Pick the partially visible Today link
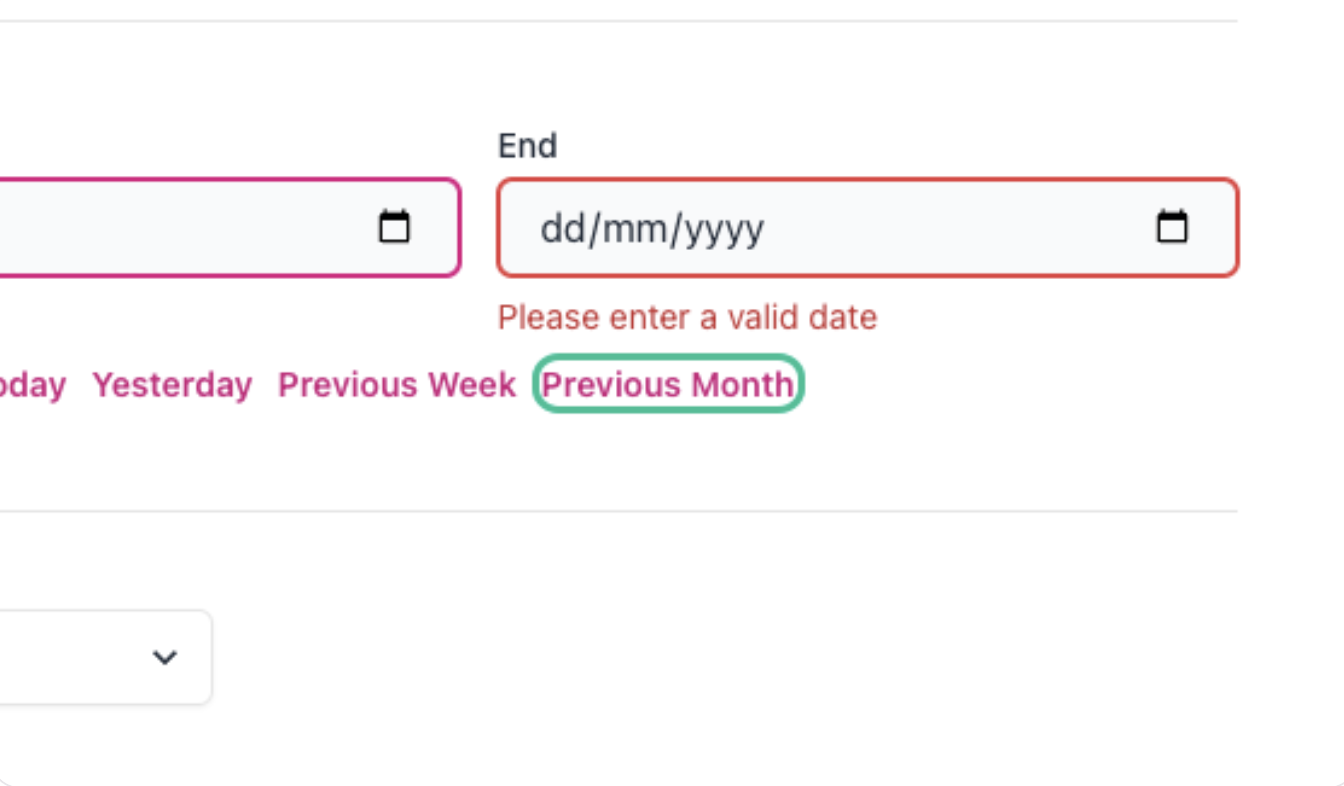This screenshot has height=786, width=1344. click(x=33, y=384)
